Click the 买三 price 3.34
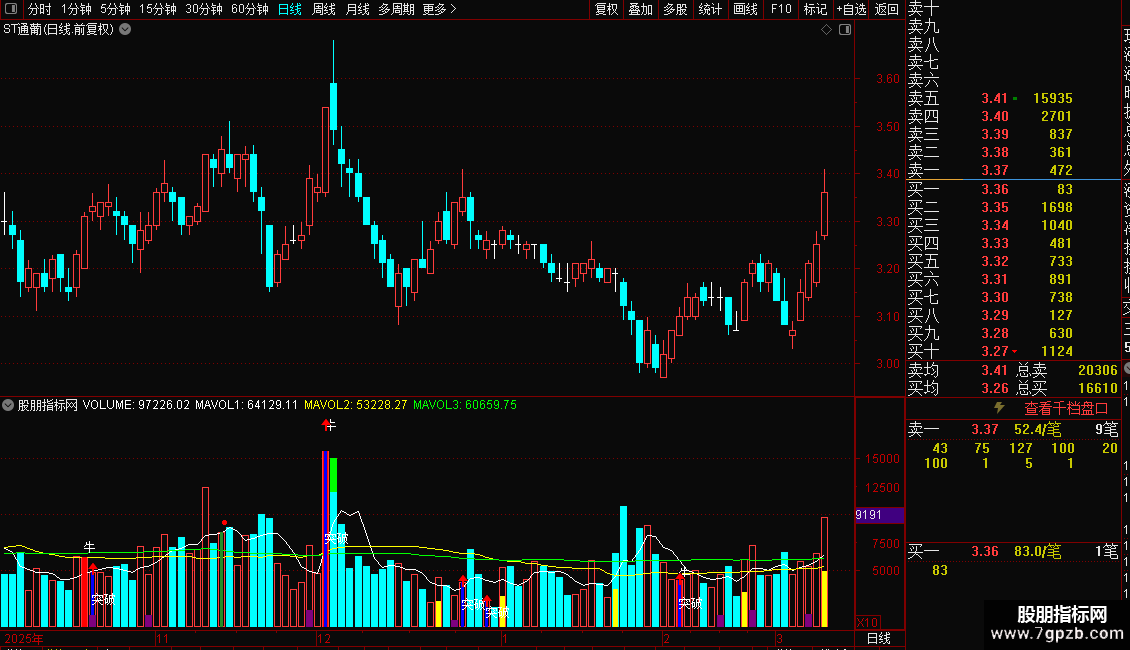Image resolution: width=1130 pixels, height=650 pixels. click(995, 226)
